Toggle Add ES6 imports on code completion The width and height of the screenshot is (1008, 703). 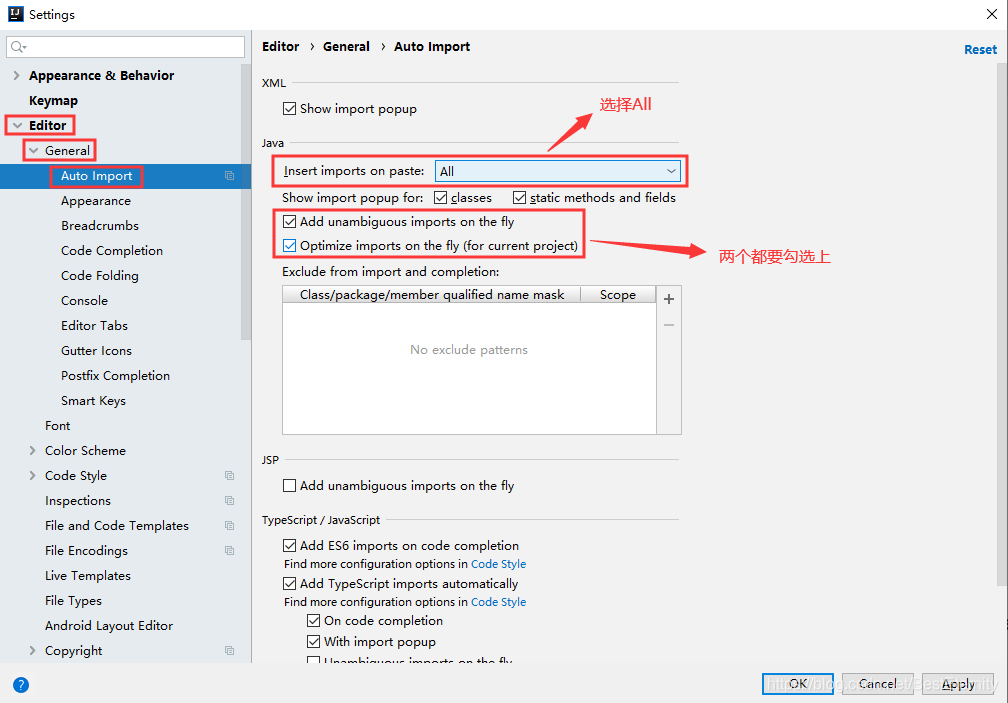point(290,546)
